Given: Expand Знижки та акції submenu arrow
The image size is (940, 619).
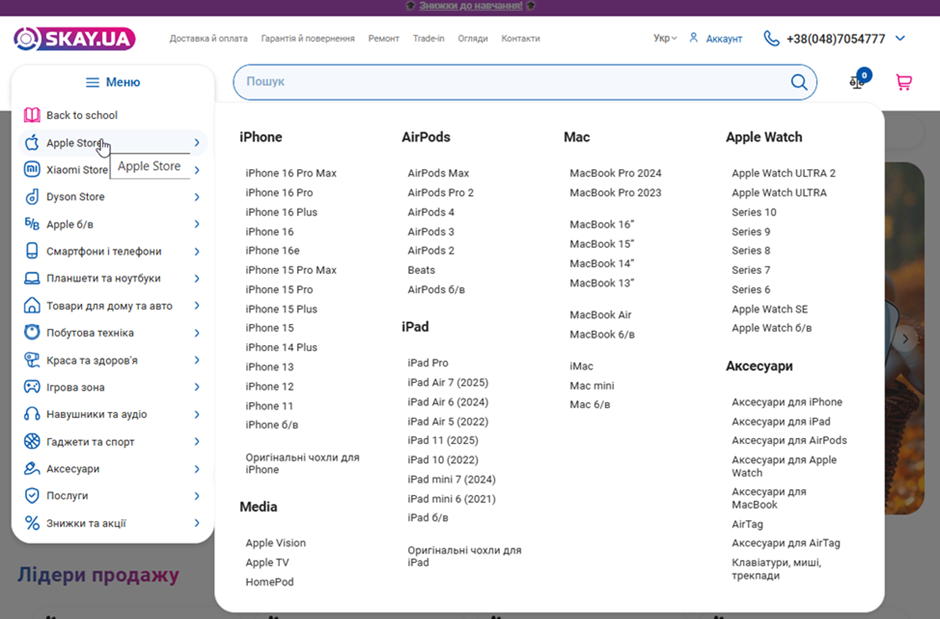Looking at the screenshot, I should coord(197,523).
